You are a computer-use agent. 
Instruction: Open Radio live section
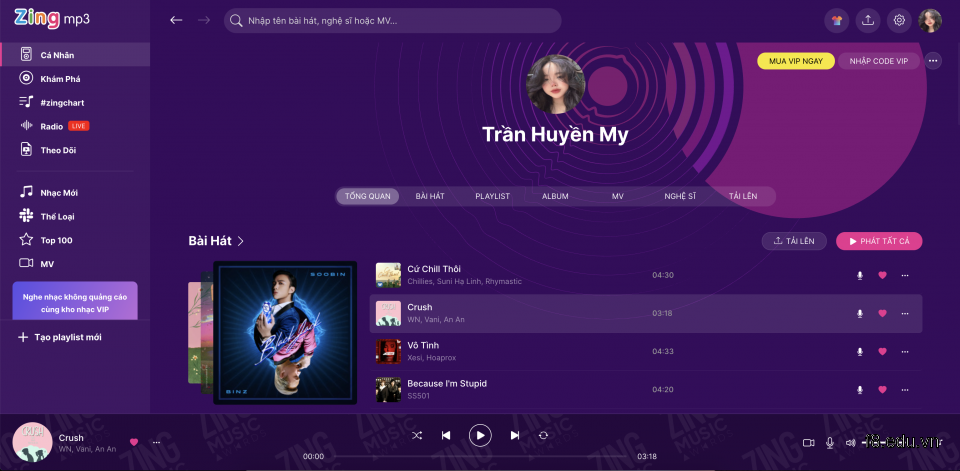[75, 126]
